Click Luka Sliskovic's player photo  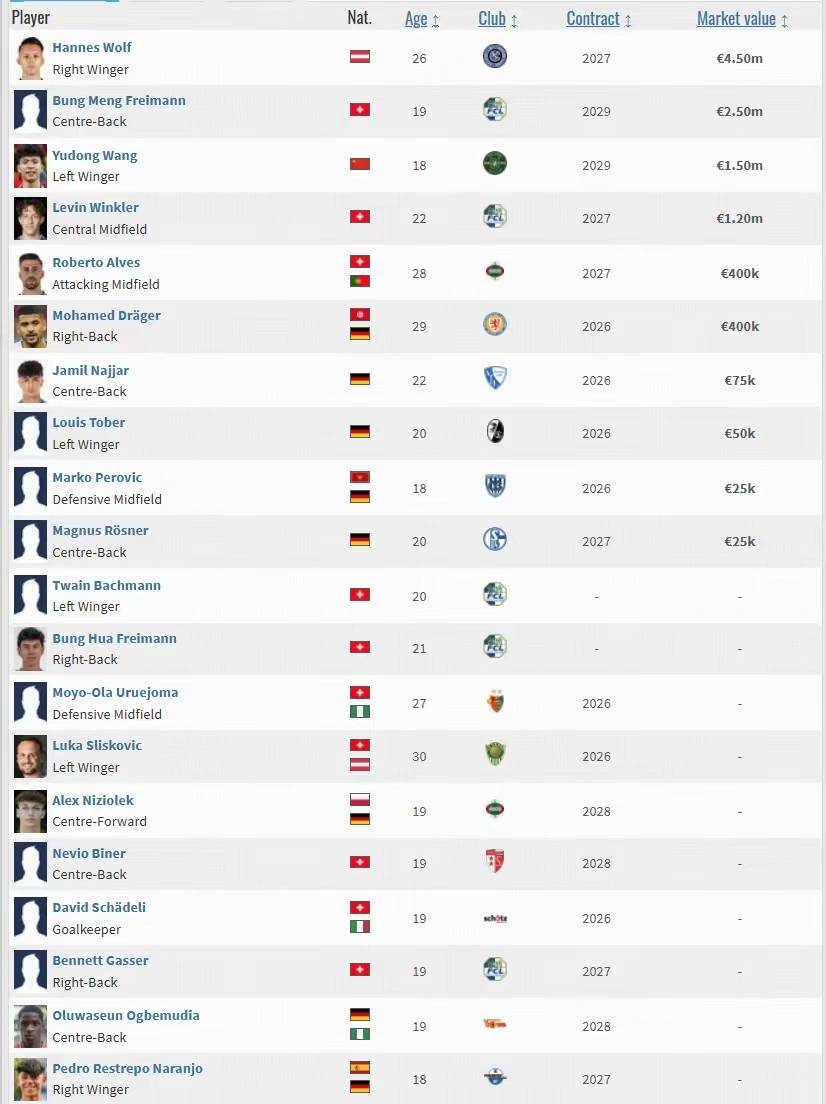tap(30, 756)
